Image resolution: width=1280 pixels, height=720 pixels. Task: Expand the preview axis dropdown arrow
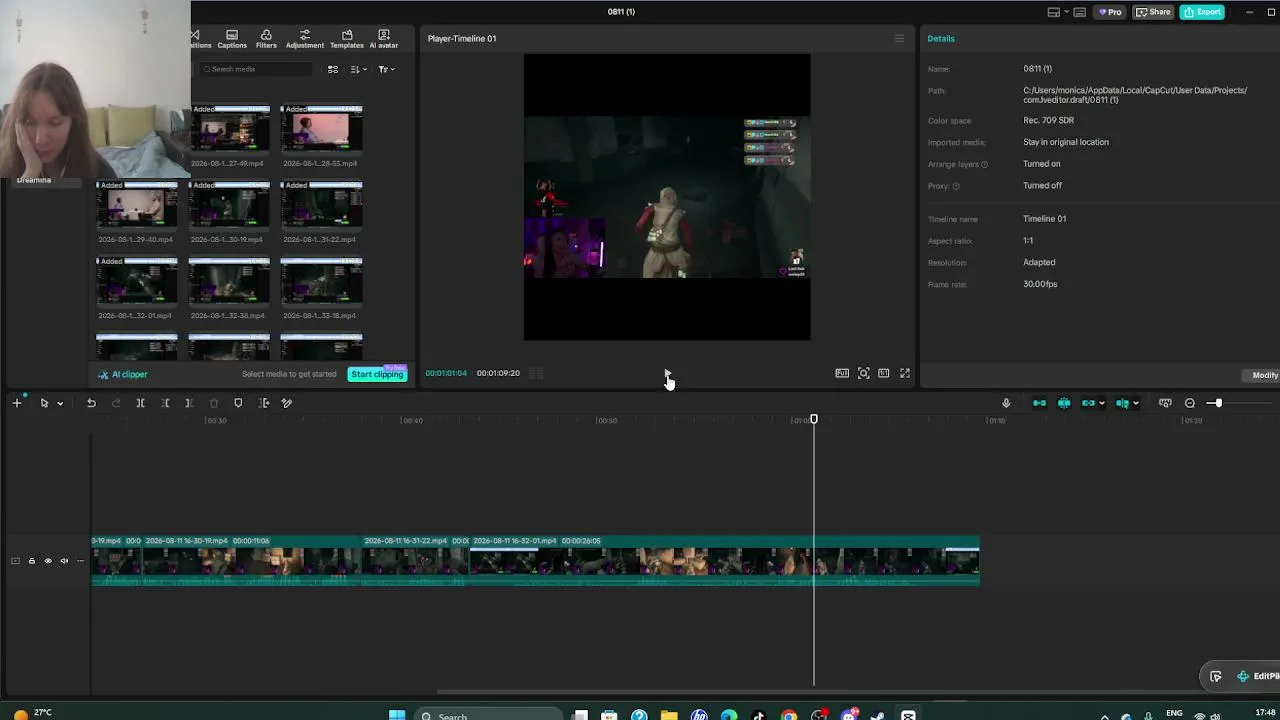tap(1135, 403)
